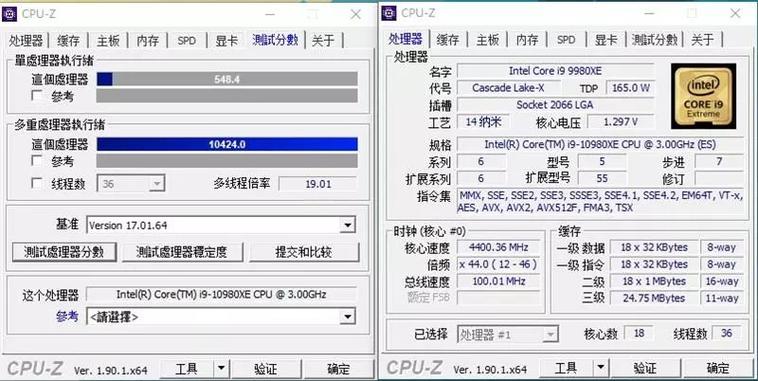Click the 三级 cache value 24.75 MBytes

pyautogui.click(x=654, y=298)
